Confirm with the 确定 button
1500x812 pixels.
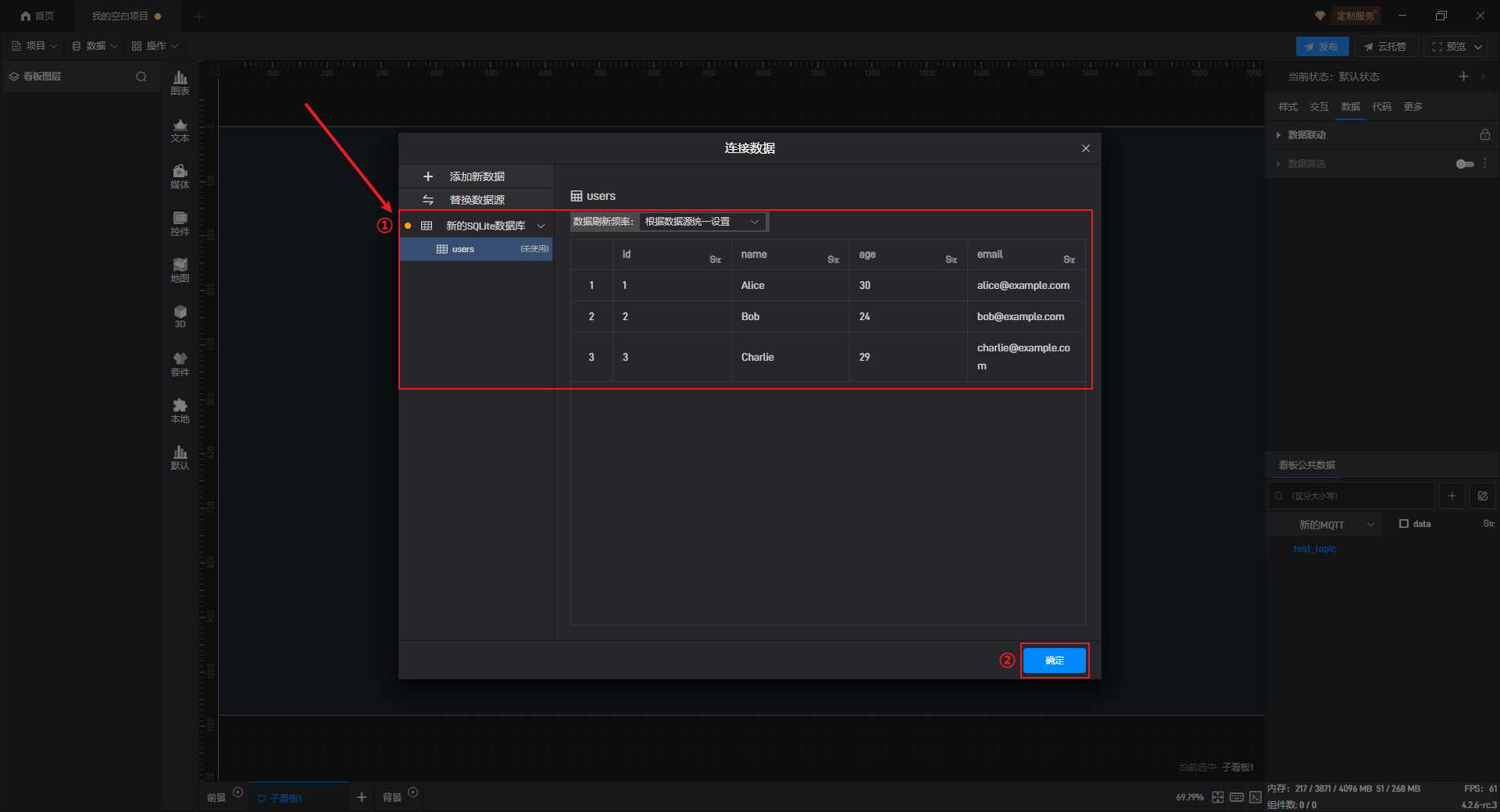pyautogui.click(x=1055, y=661)
